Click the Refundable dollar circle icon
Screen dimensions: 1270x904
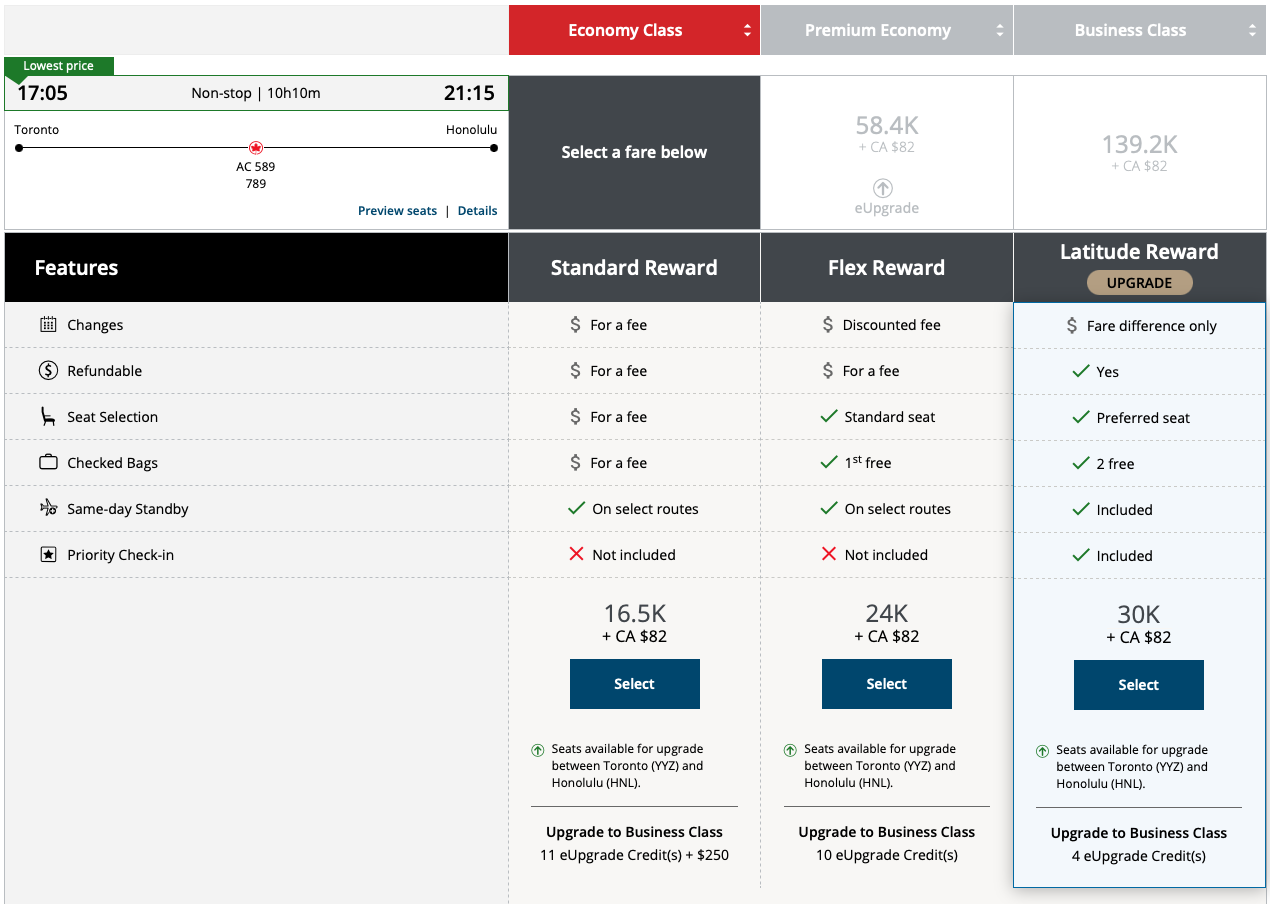point(48,371)
